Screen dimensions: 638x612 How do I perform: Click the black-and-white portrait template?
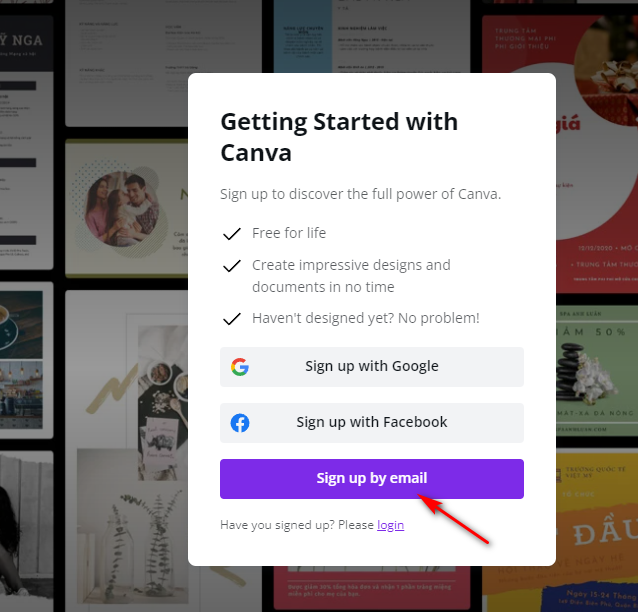(x=26, y=531)
